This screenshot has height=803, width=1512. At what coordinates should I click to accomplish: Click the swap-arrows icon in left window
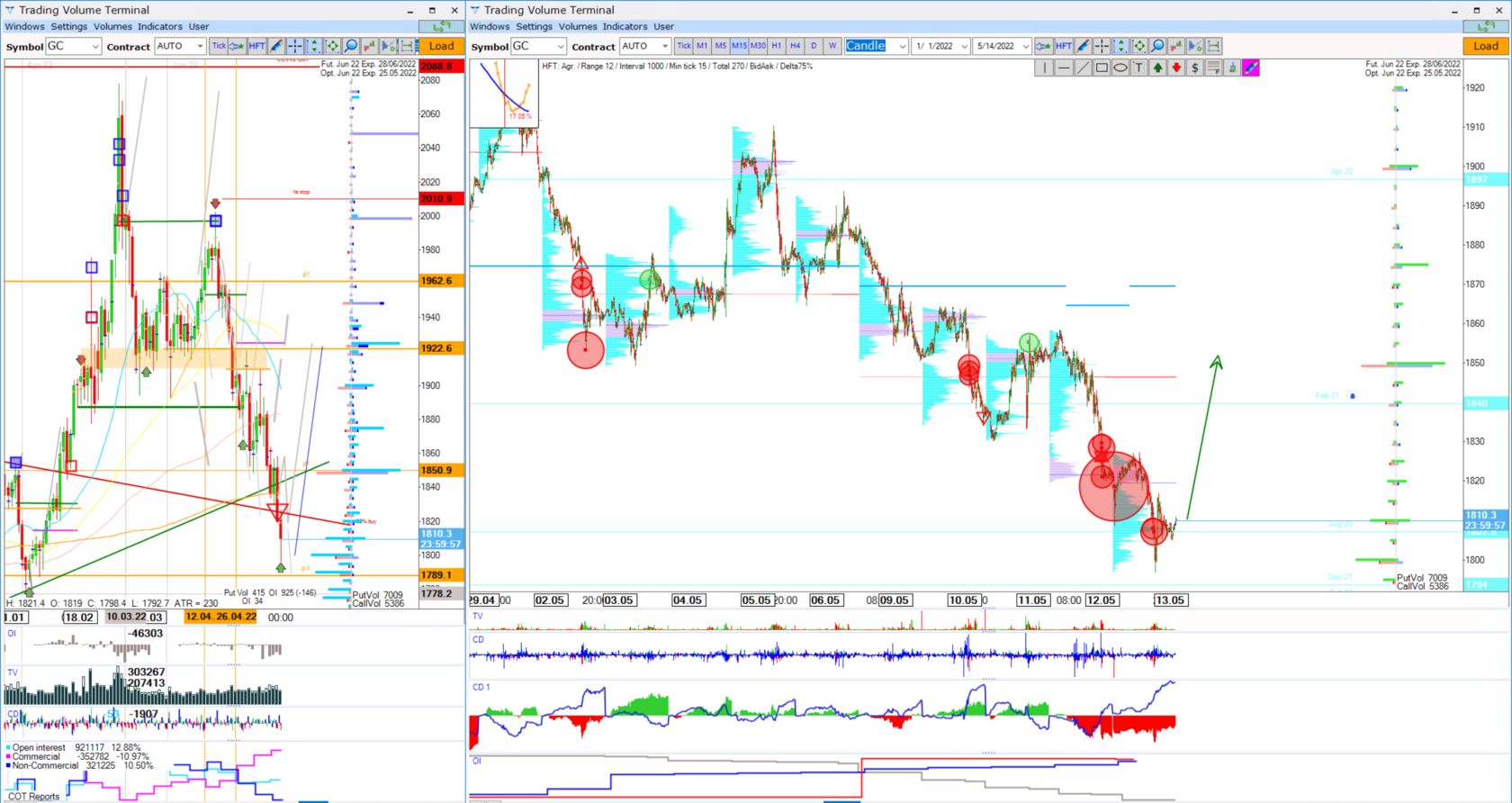click(x=442, y=26)
